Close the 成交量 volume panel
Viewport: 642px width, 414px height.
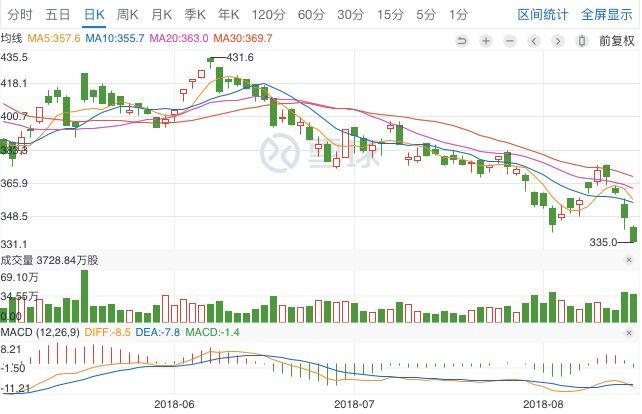coord(629,260)
